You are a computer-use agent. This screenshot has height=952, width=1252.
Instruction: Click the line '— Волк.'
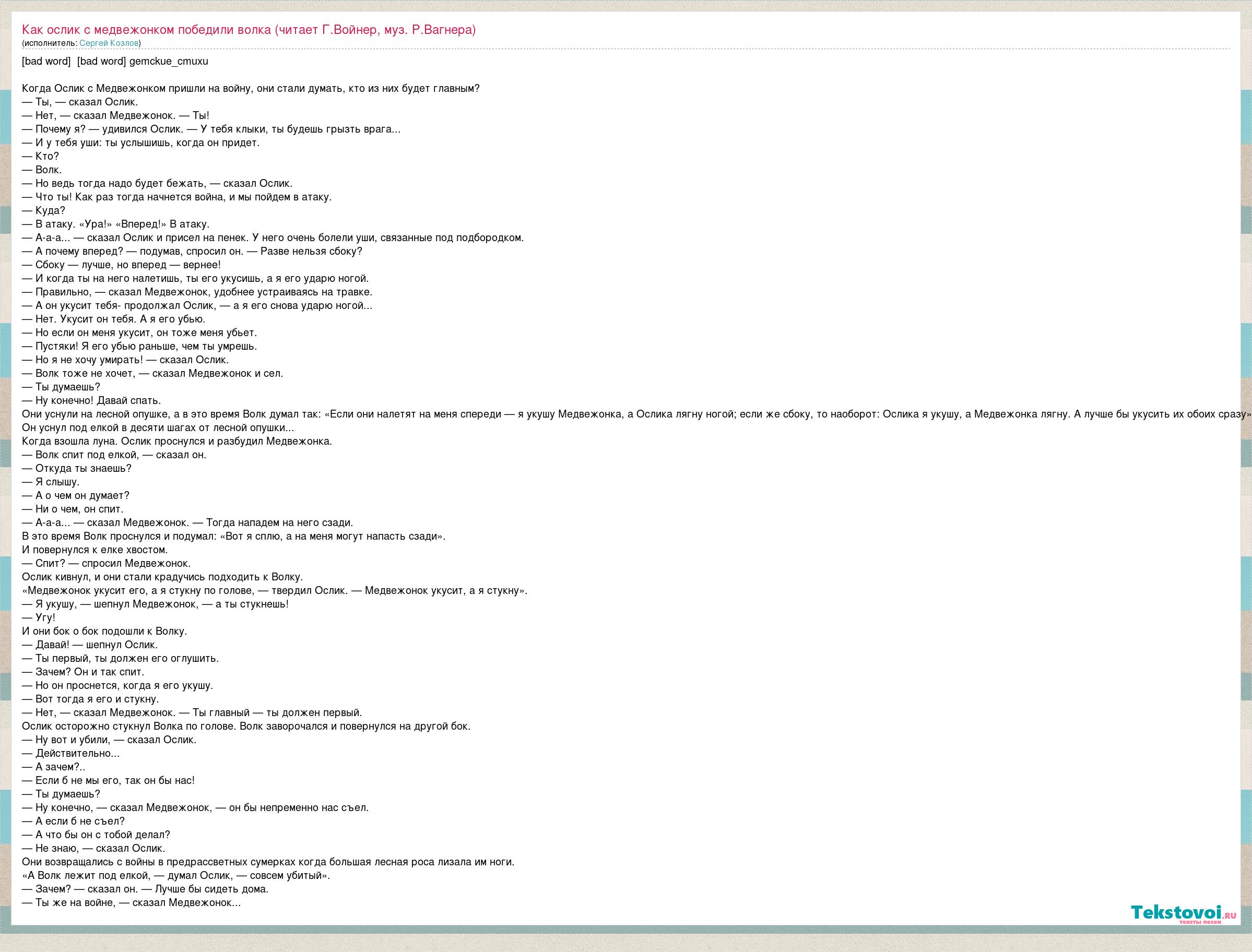(x=42, y=170)
